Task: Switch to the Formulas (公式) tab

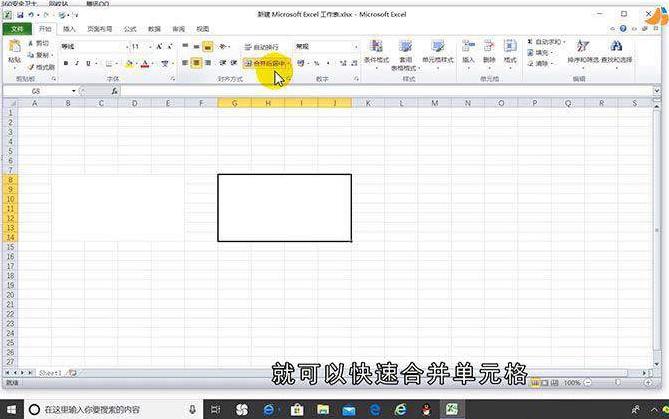Action: click(130, 29)
